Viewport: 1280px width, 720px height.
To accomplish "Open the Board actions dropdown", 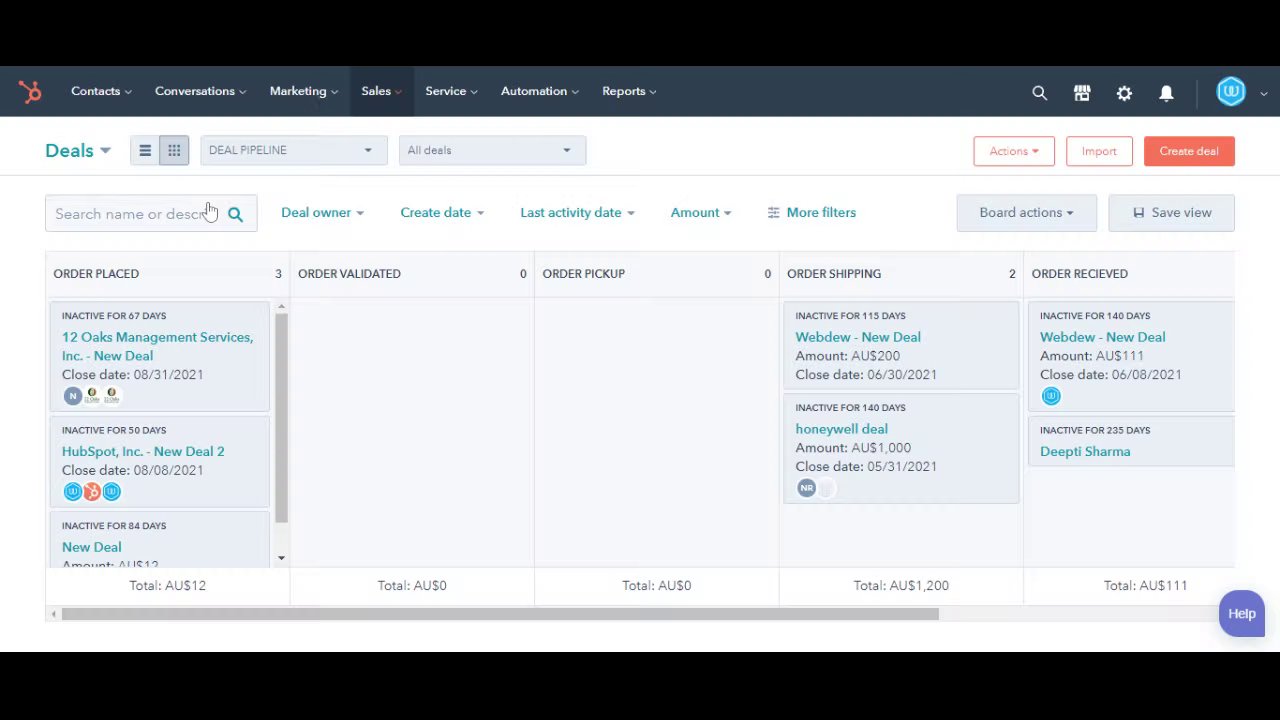I will (1026, 212).
